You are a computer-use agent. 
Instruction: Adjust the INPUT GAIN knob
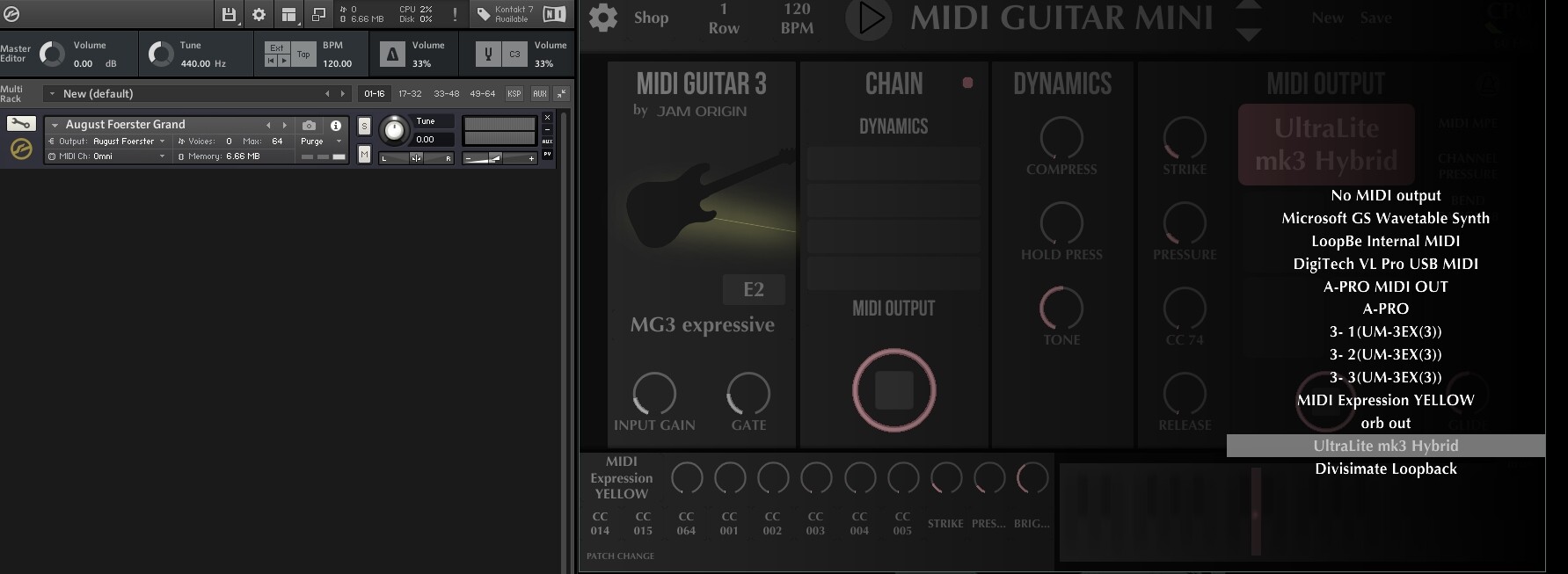point(654,393)
